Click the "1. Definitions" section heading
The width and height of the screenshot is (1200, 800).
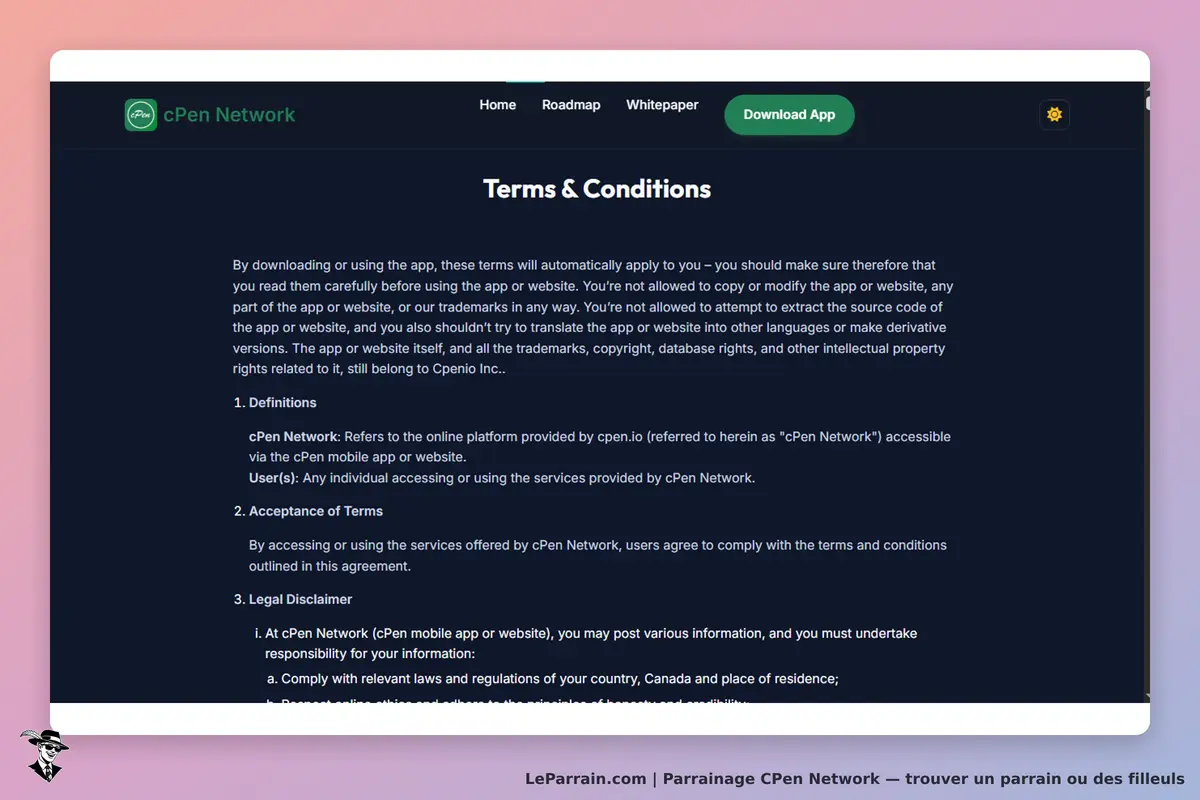pyautogui.click(x=275, y=403)
